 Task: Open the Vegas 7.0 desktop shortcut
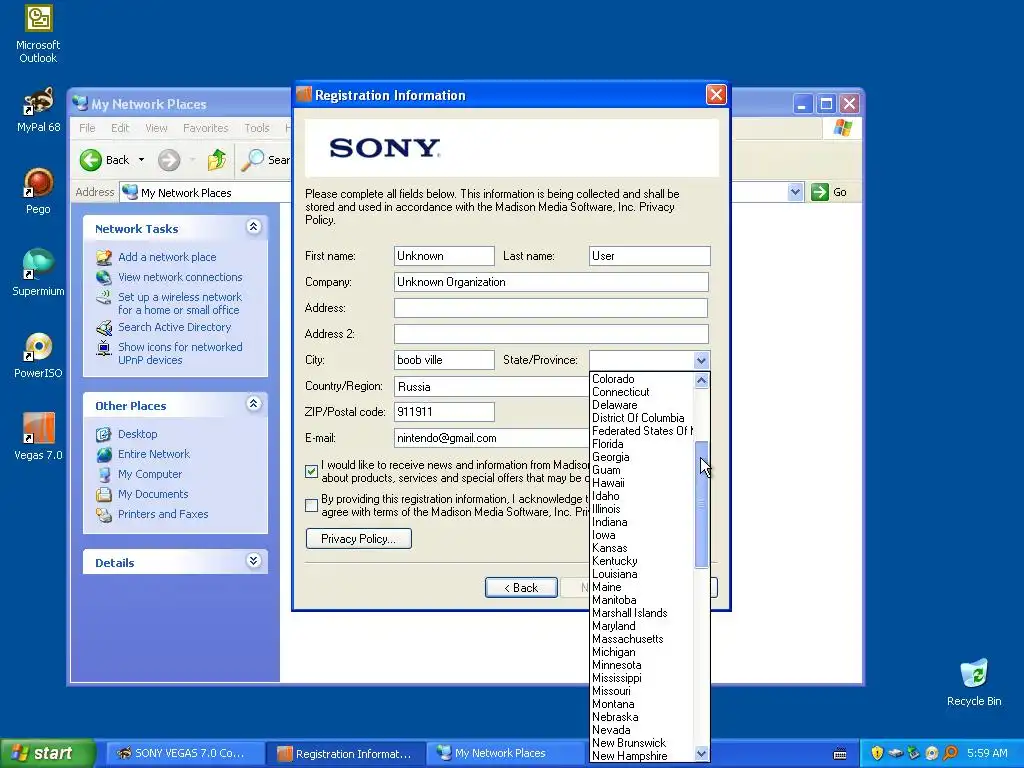38,437
